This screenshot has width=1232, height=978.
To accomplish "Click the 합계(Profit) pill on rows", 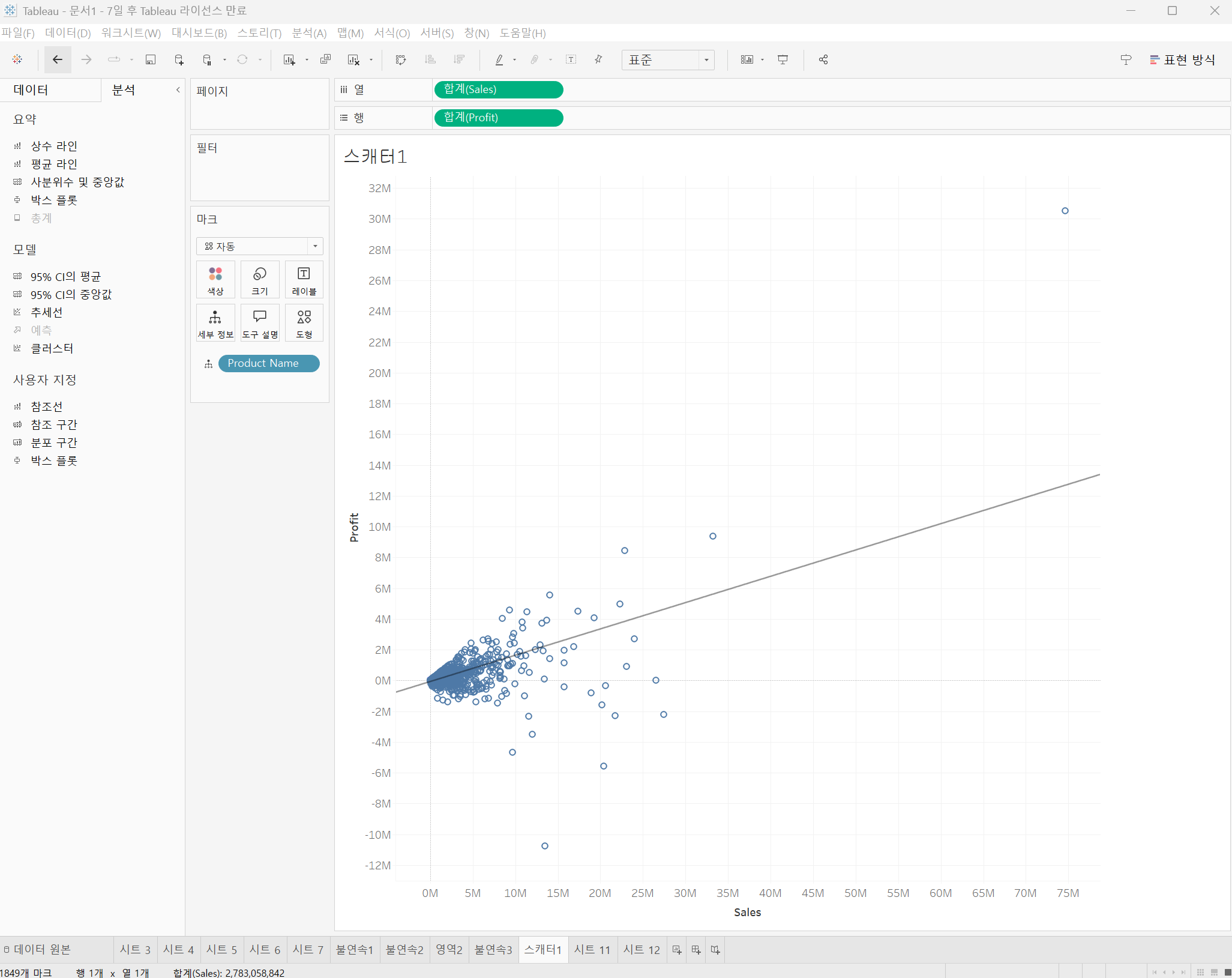I will 498,118.
